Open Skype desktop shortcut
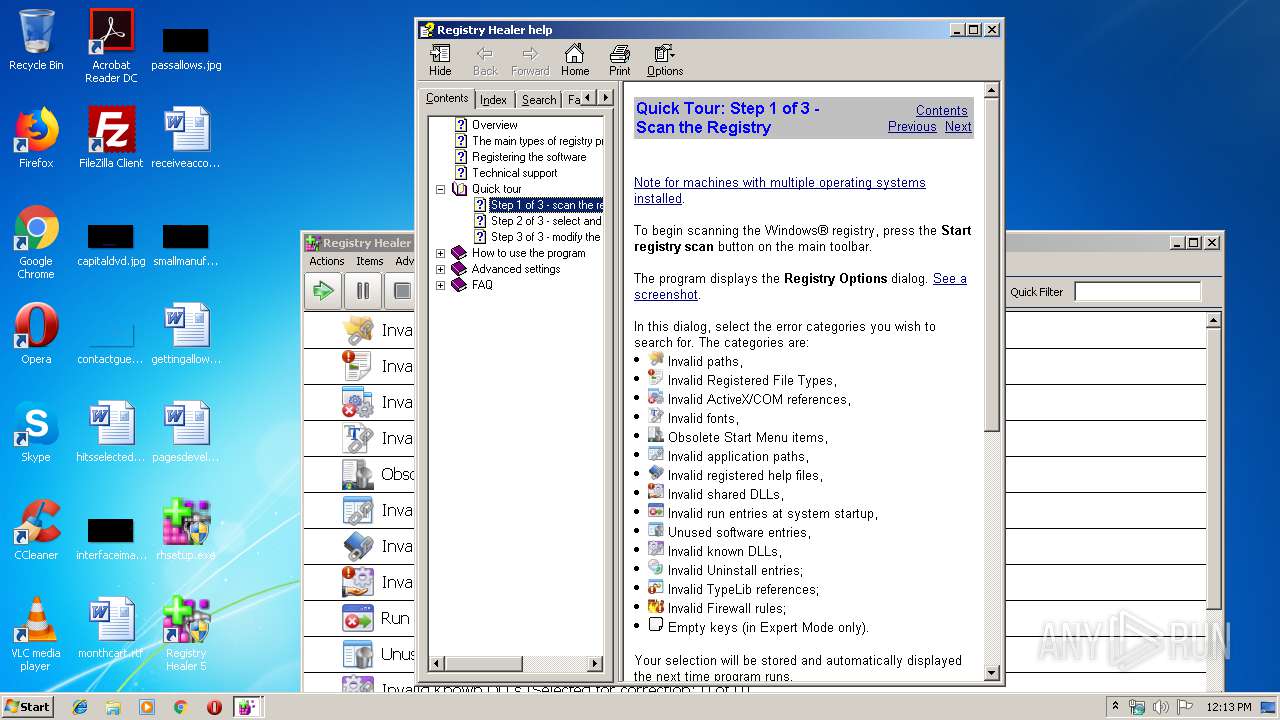1280x720 pixels. [x=36, y=432]
